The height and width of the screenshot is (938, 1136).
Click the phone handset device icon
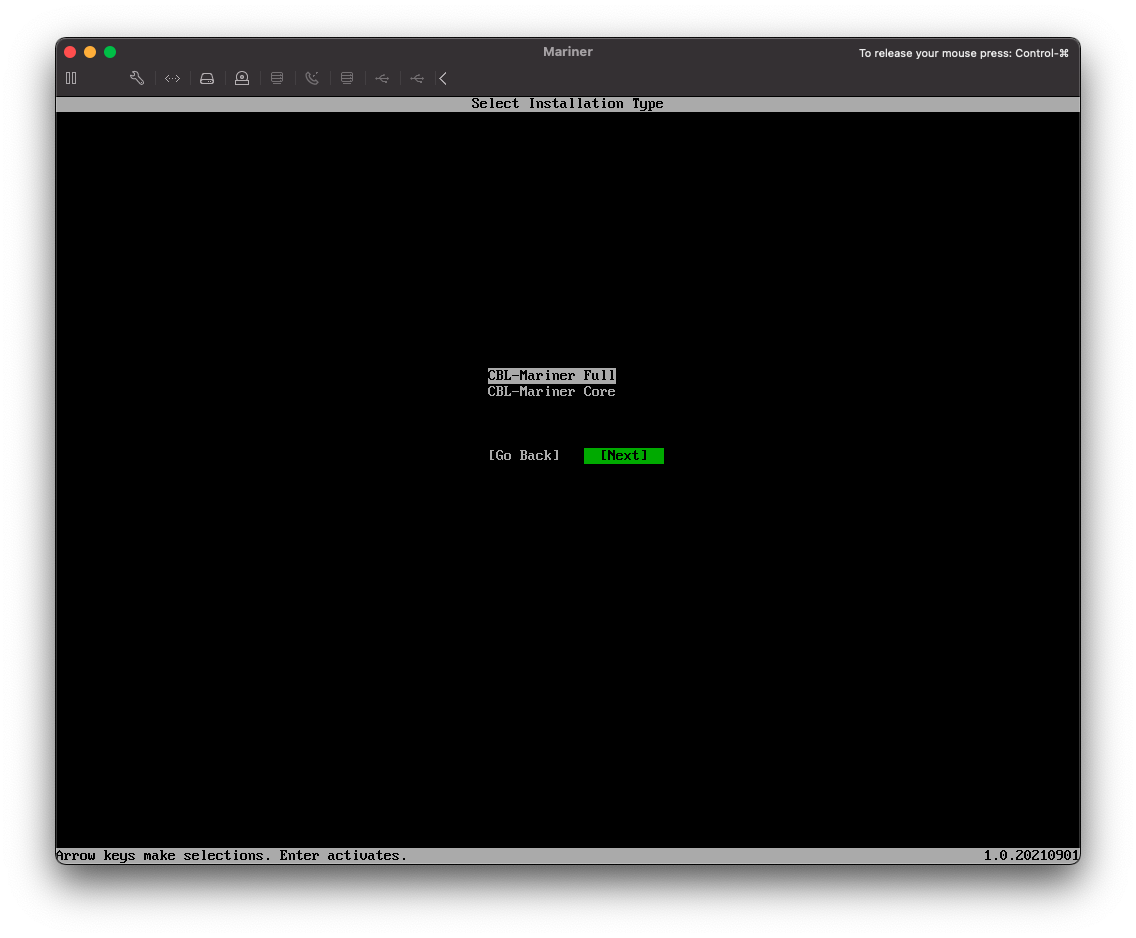pos(312,78)
